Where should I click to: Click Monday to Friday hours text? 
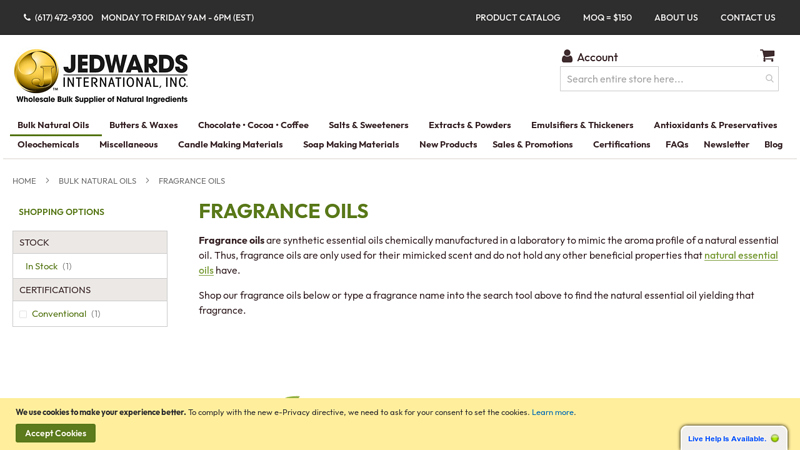pos(177,17)
